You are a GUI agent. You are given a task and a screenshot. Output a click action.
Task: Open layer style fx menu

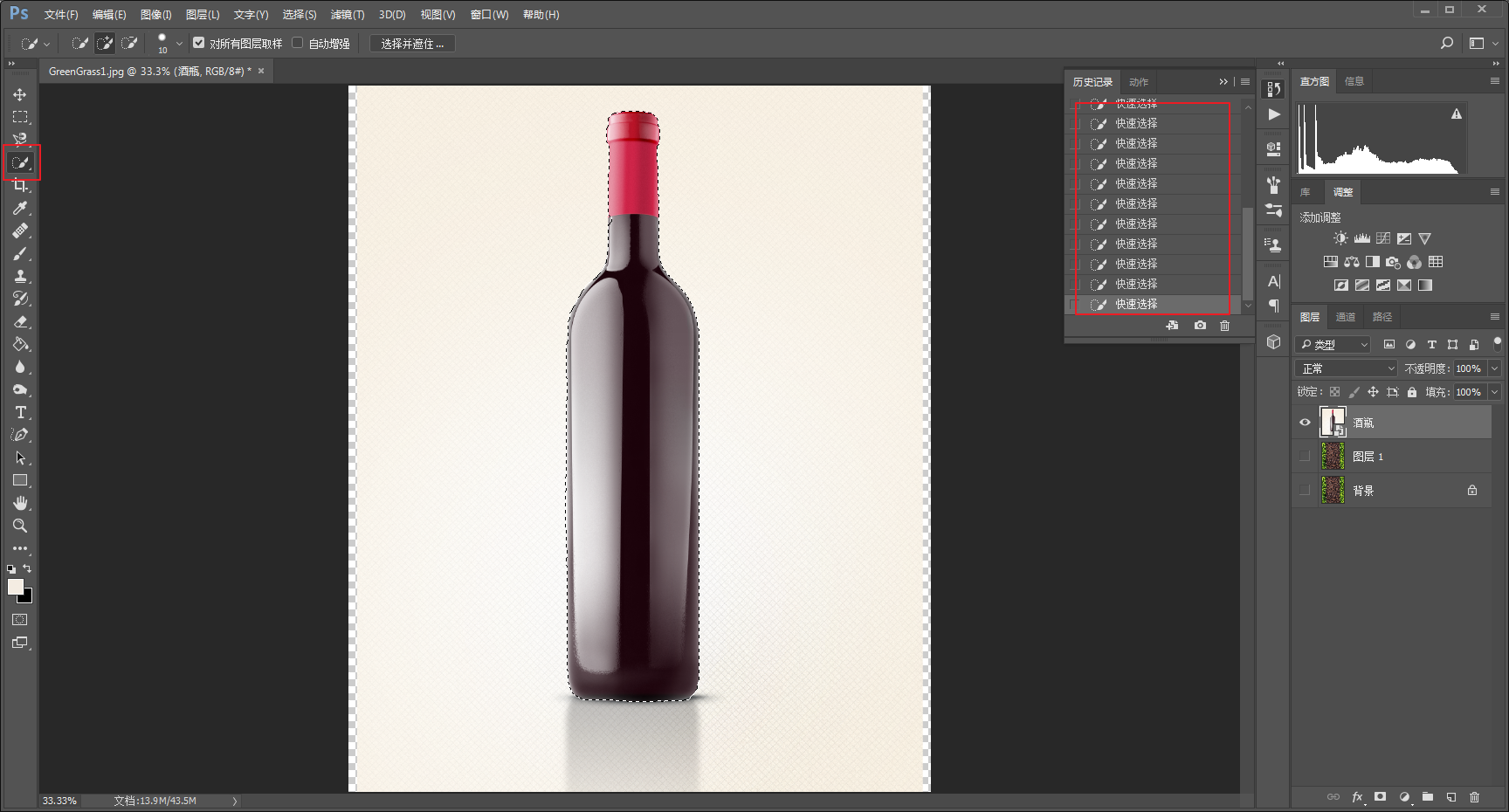[x=1357, y=796]
